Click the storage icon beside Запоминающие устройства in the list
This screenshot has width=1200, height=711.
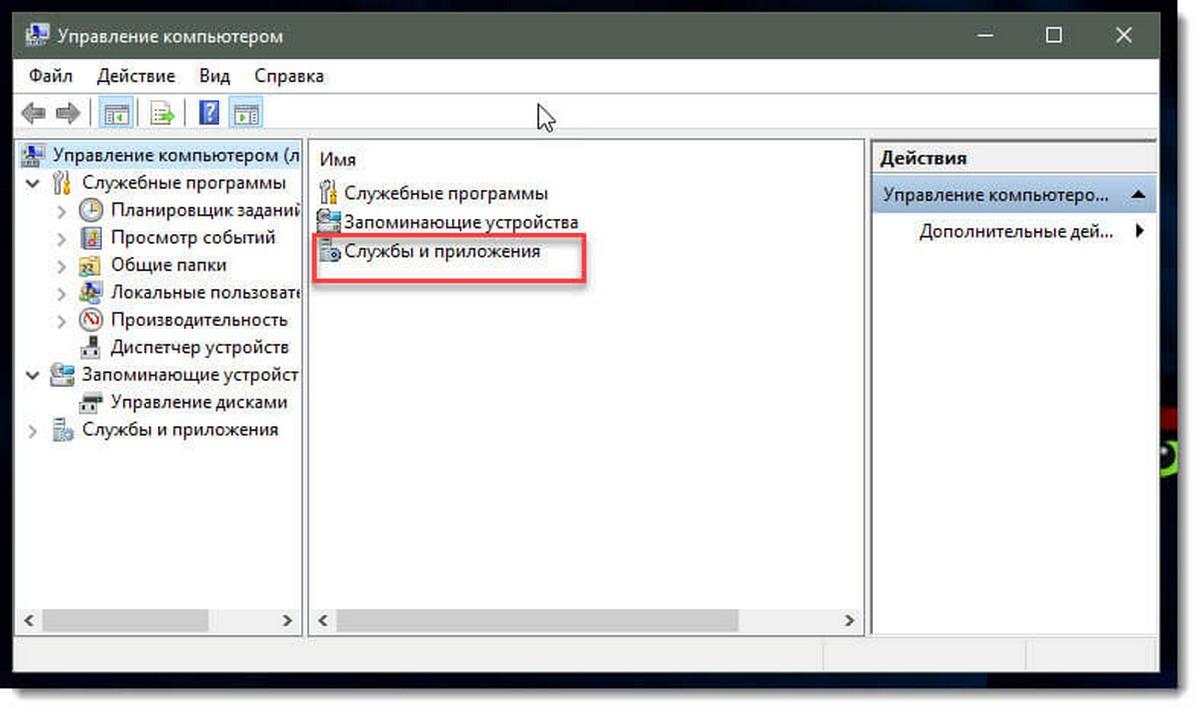tap(329, 222)
